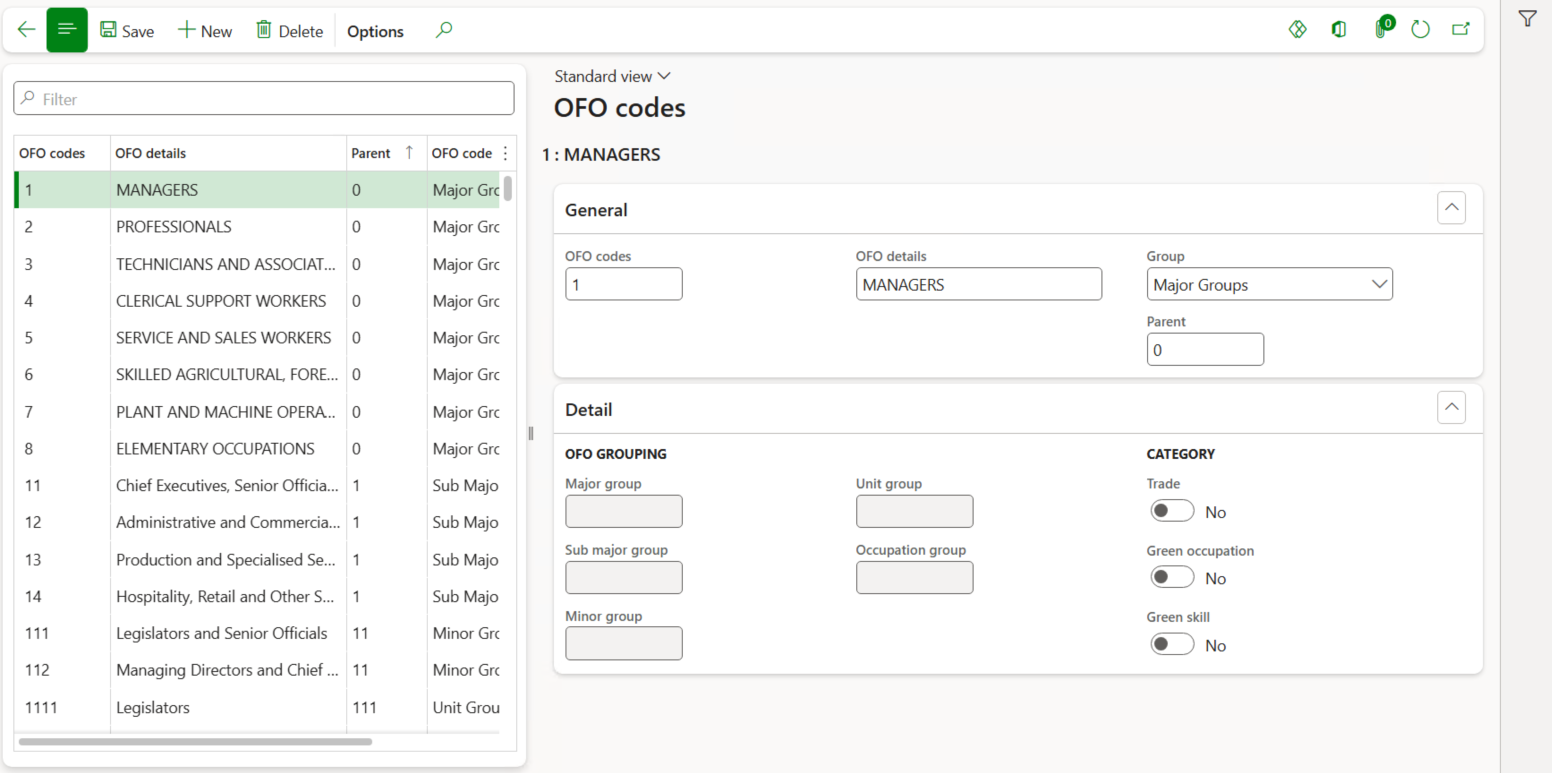Viewport: 1552px width, 773px height.
Task: Click the OFO details input field
Action: click(979, 284)
